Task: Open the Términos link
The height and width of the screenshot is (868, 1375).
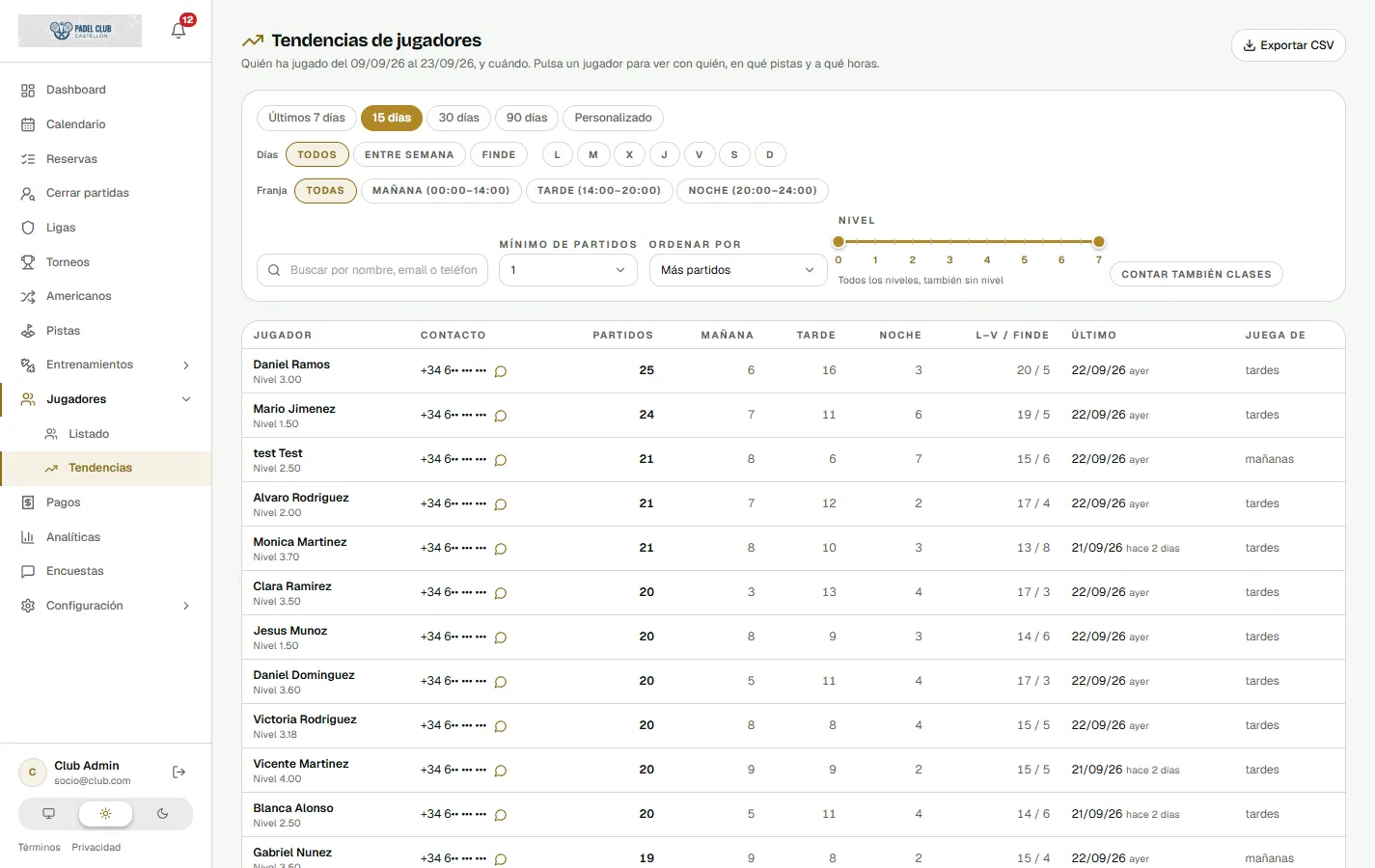Action: [40, 848]
